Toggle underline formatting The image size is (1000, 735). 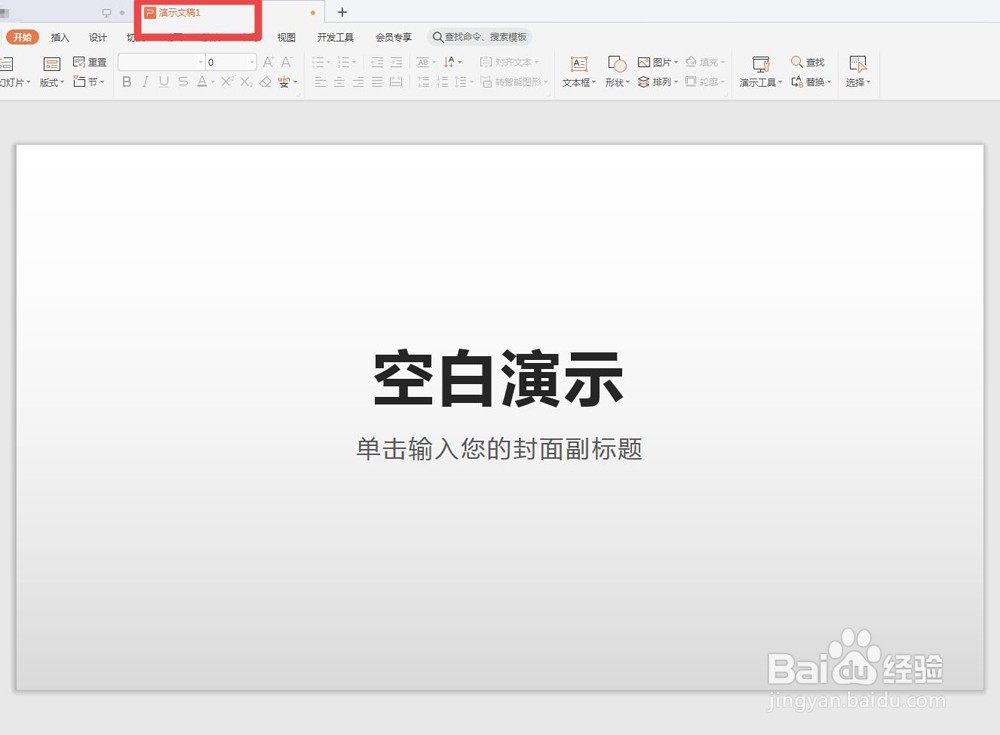164,82
